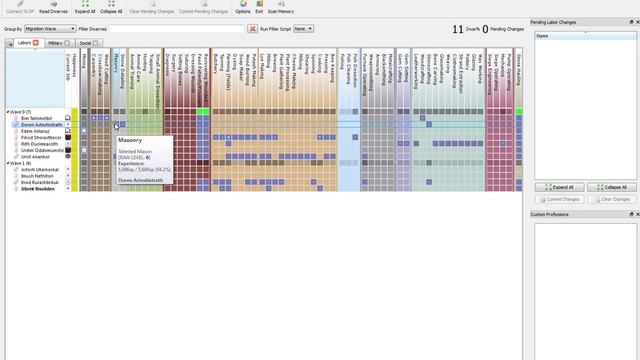The width and height of the screenshot is (640, 360).
Task: Clear the dwarf filter with red X
Action: 253,29
